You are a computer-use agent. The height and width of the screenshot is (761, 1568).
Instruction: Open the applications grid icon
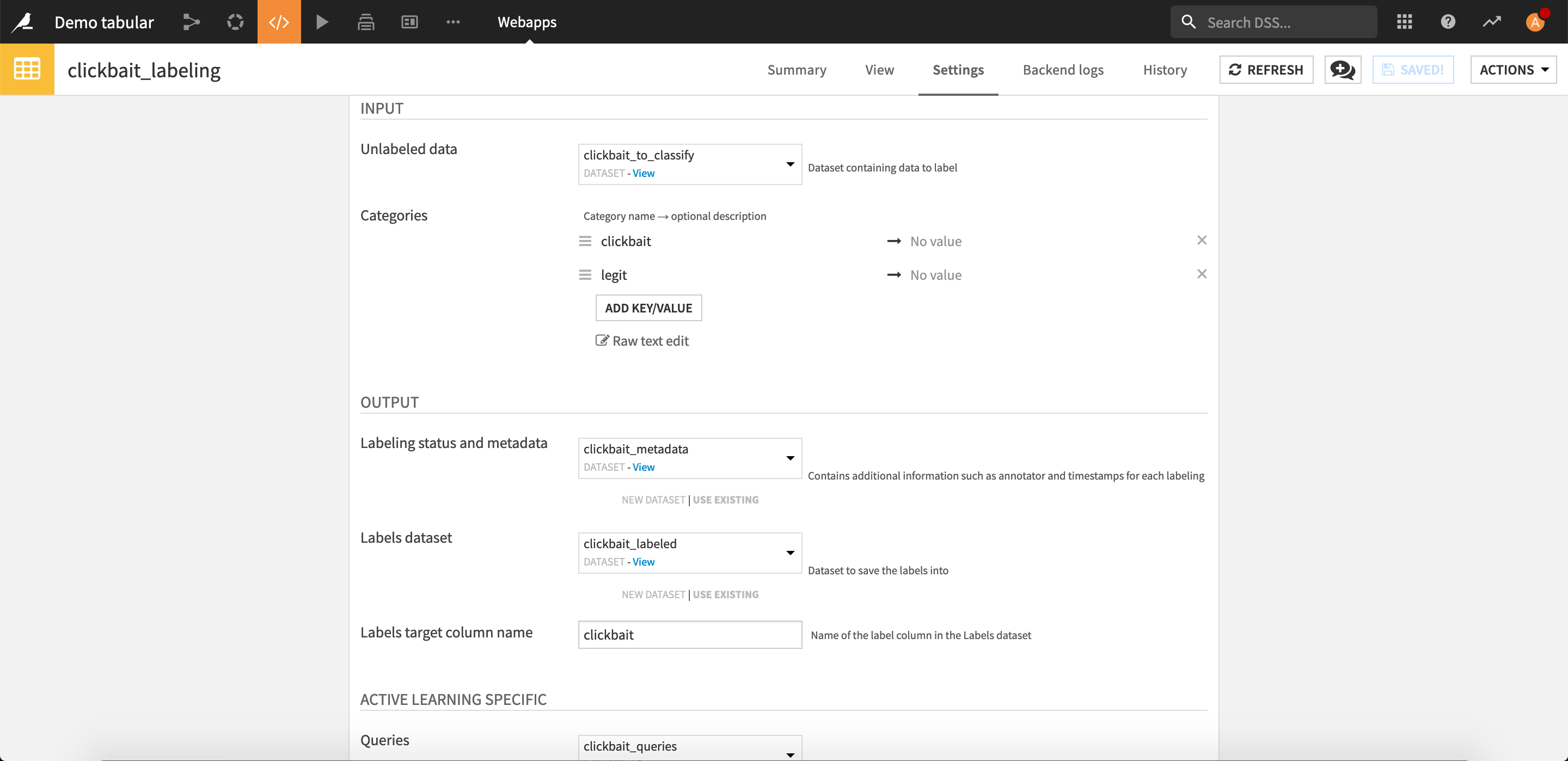pos(1404,22)
